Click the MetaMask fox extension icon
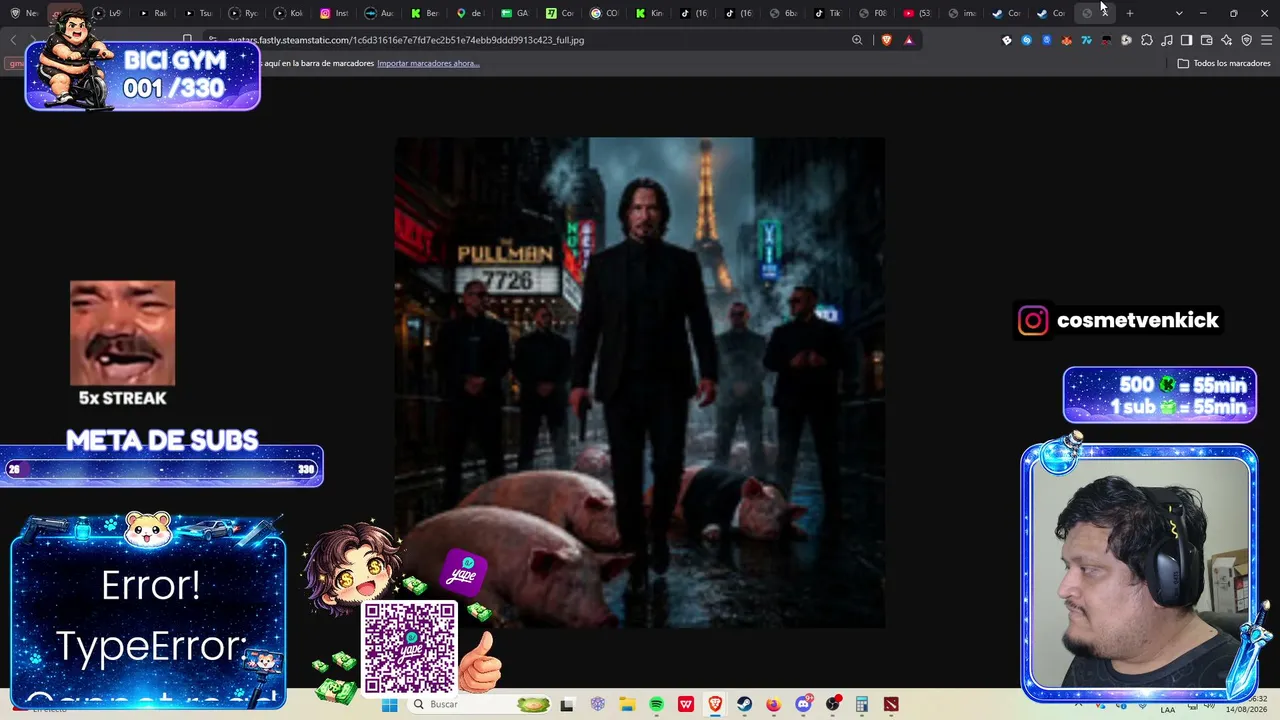The height and width of the screenshot is (720, 1280). click(x=1066, y=40)
